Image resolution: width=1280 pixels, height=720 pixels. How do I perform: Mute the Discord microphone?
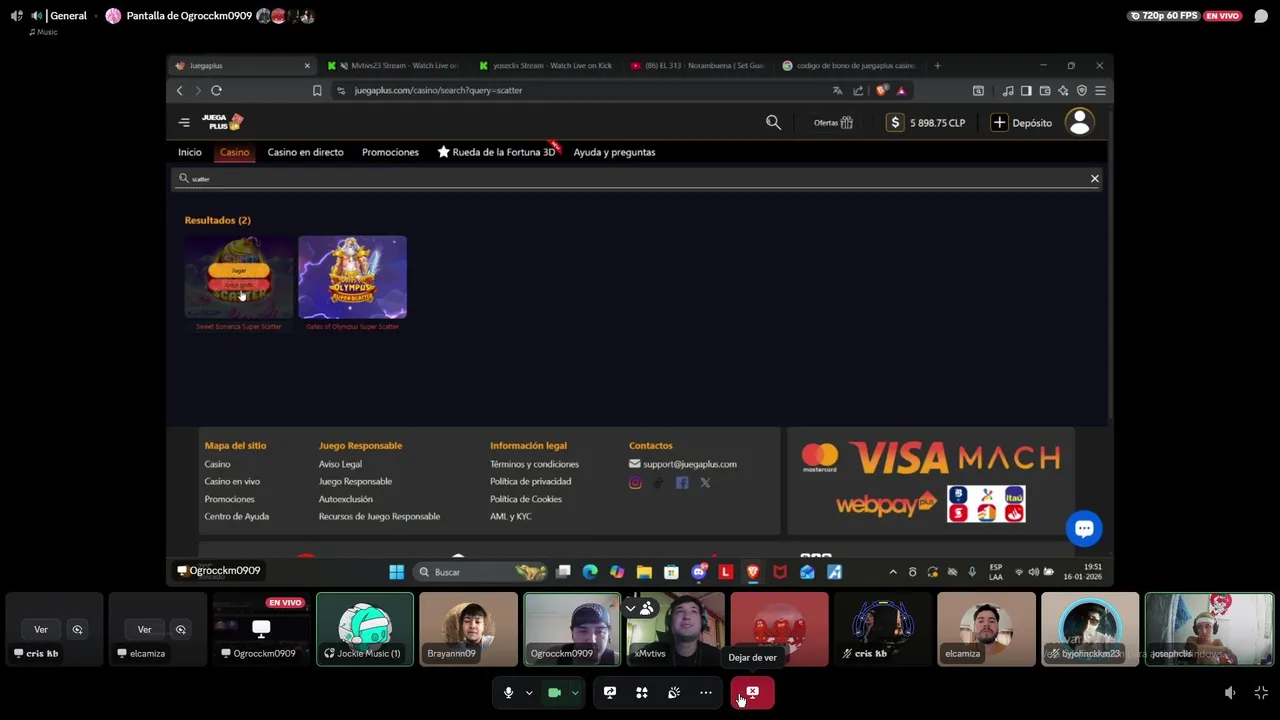click(508, 692)
